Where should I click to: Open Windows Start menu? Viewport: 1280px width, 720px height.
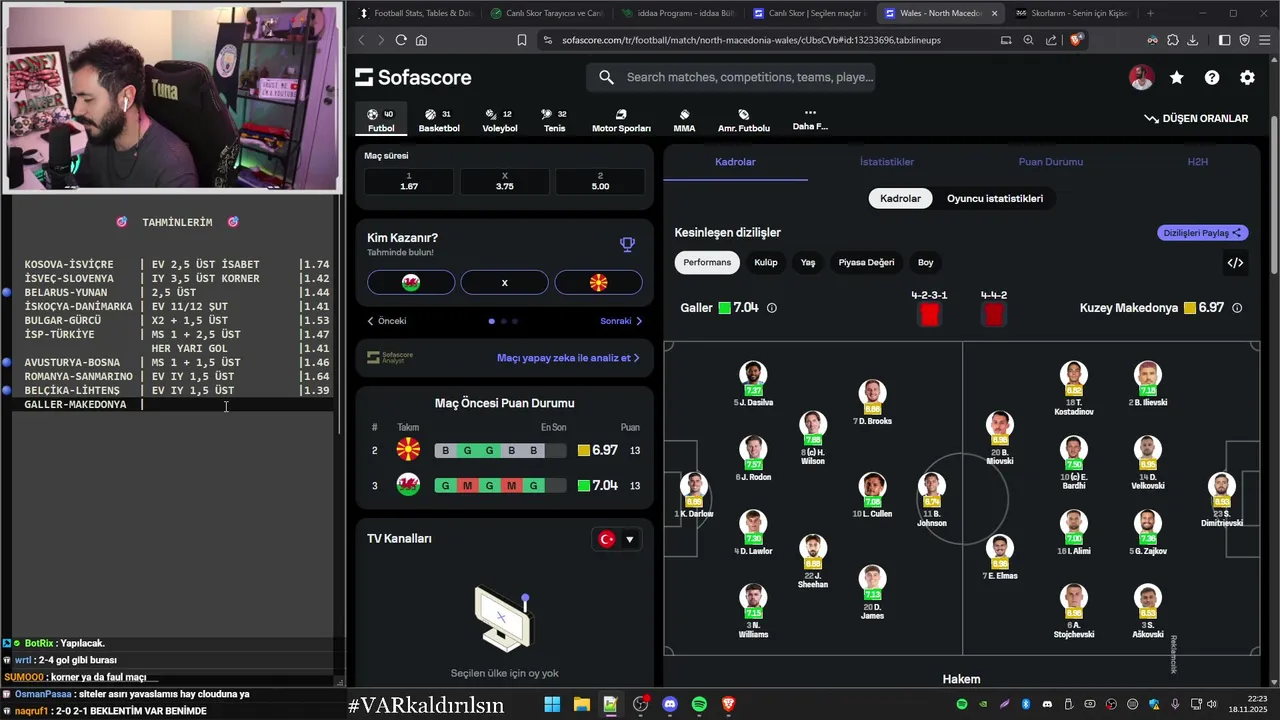[552, 705]
